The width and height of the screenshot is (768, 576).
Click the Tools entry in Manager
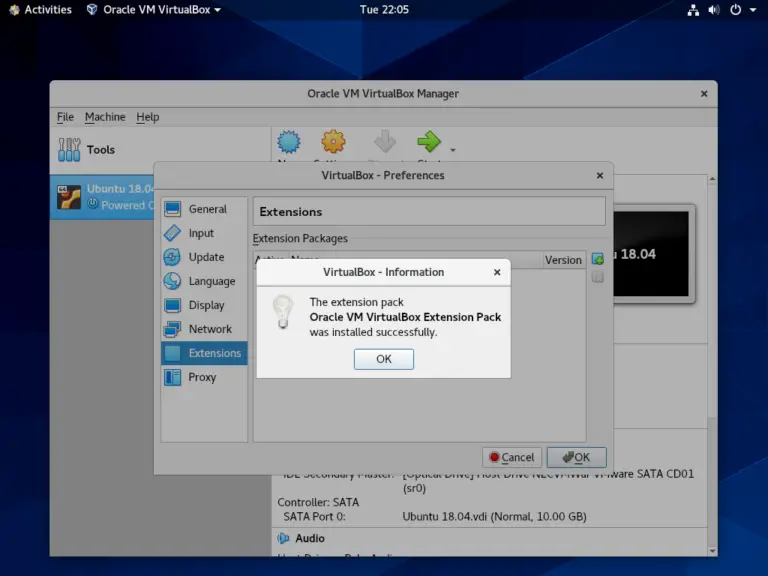point(160,150)
